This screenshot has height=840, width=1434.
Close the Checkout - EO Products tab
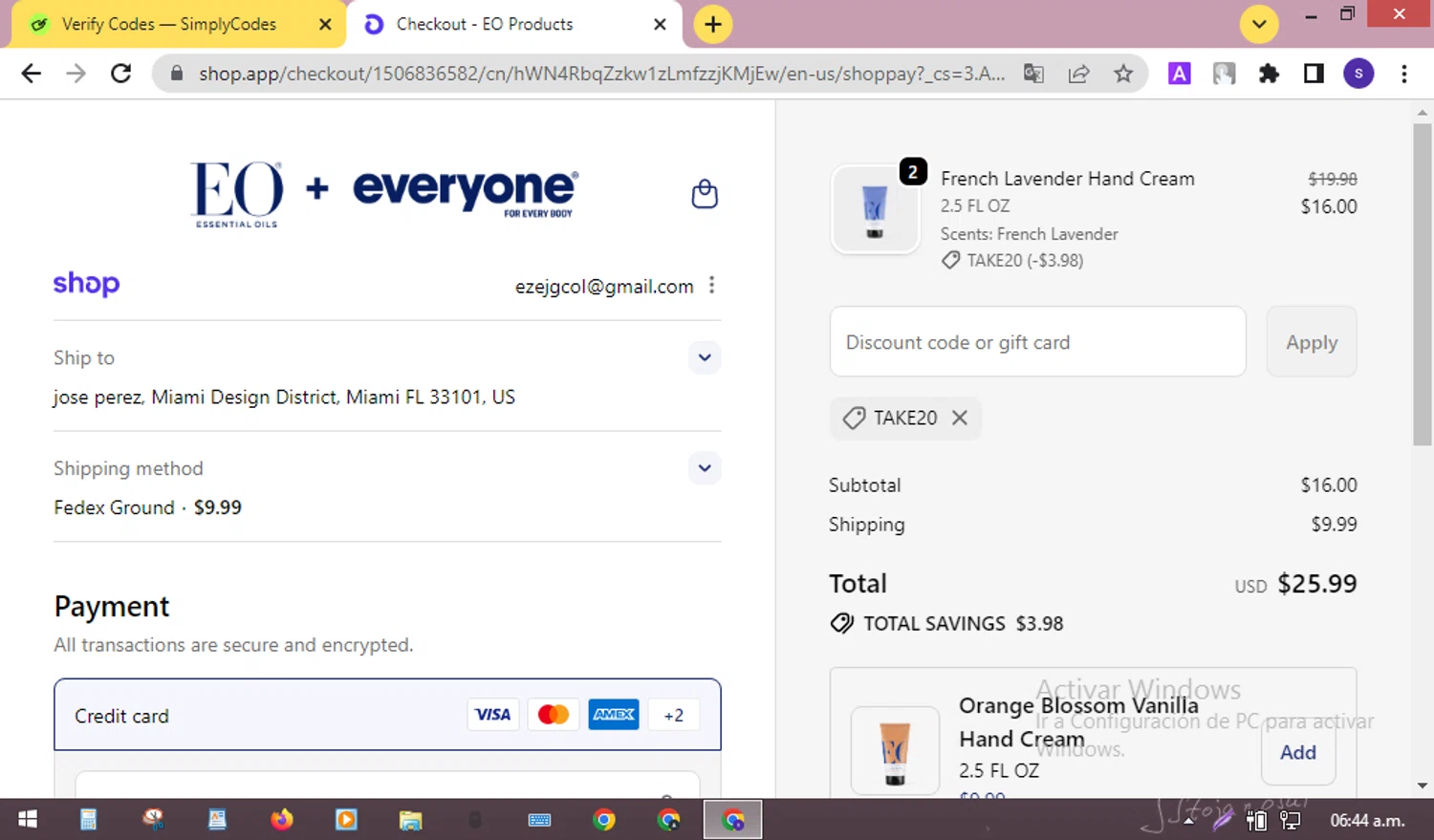point(660,24)
